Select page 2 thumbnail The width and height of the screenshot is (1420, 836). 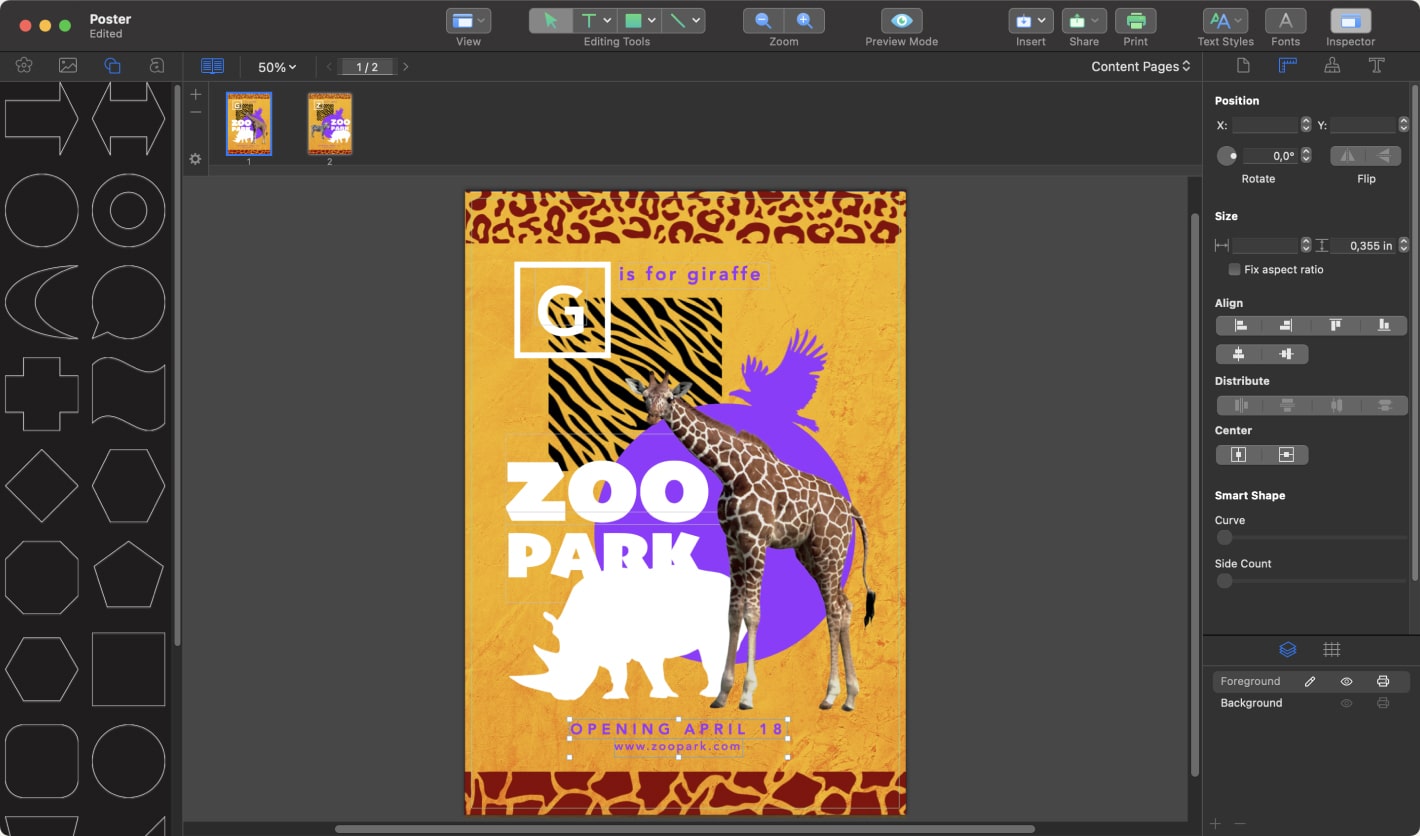pos(330,122)
